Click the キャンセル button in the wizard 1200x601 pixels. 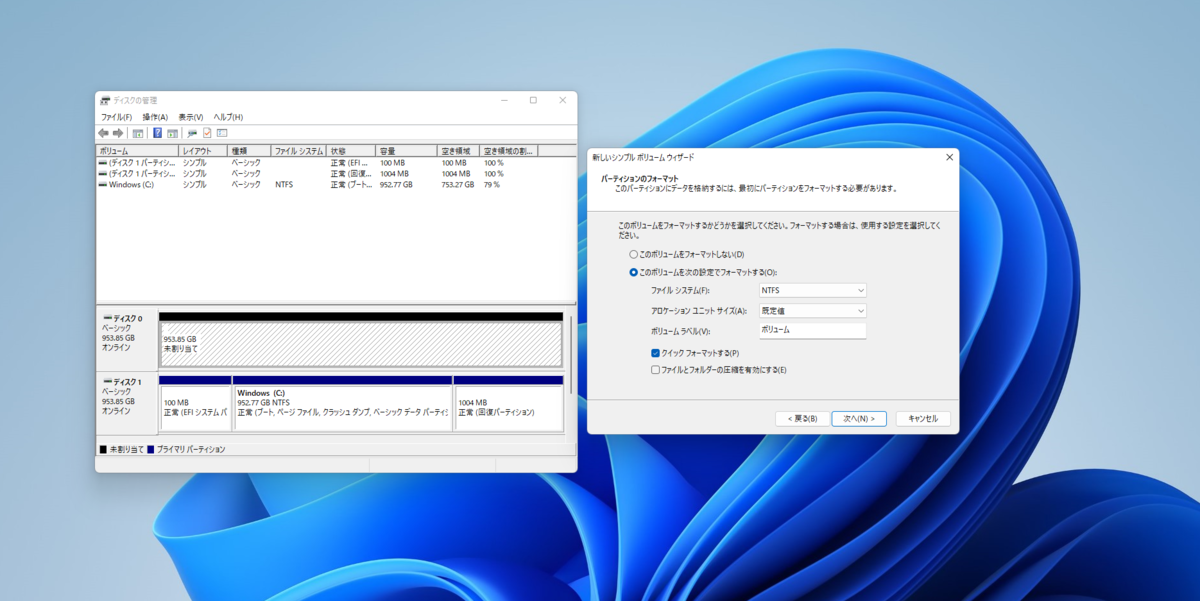tap(923, 418)
